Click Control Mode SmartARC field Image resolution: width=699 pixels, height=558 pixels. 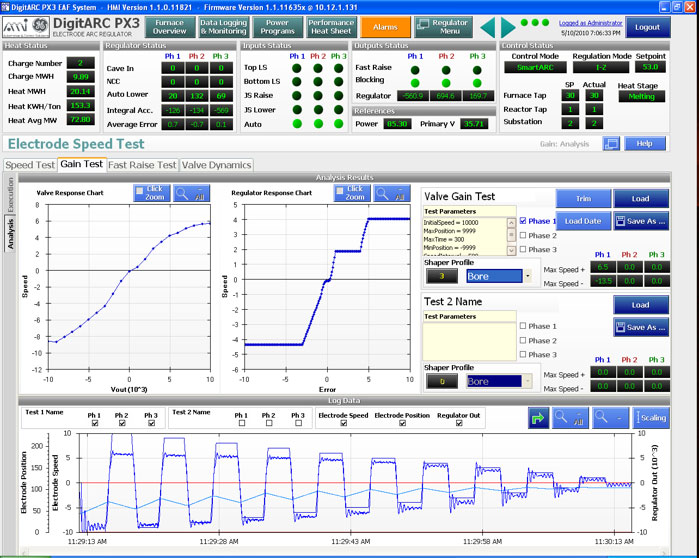point(535,67)
